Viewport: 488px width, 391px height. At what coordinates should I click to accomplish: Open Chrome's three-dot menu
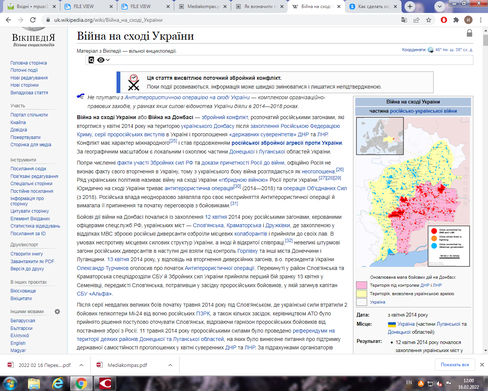481,20
